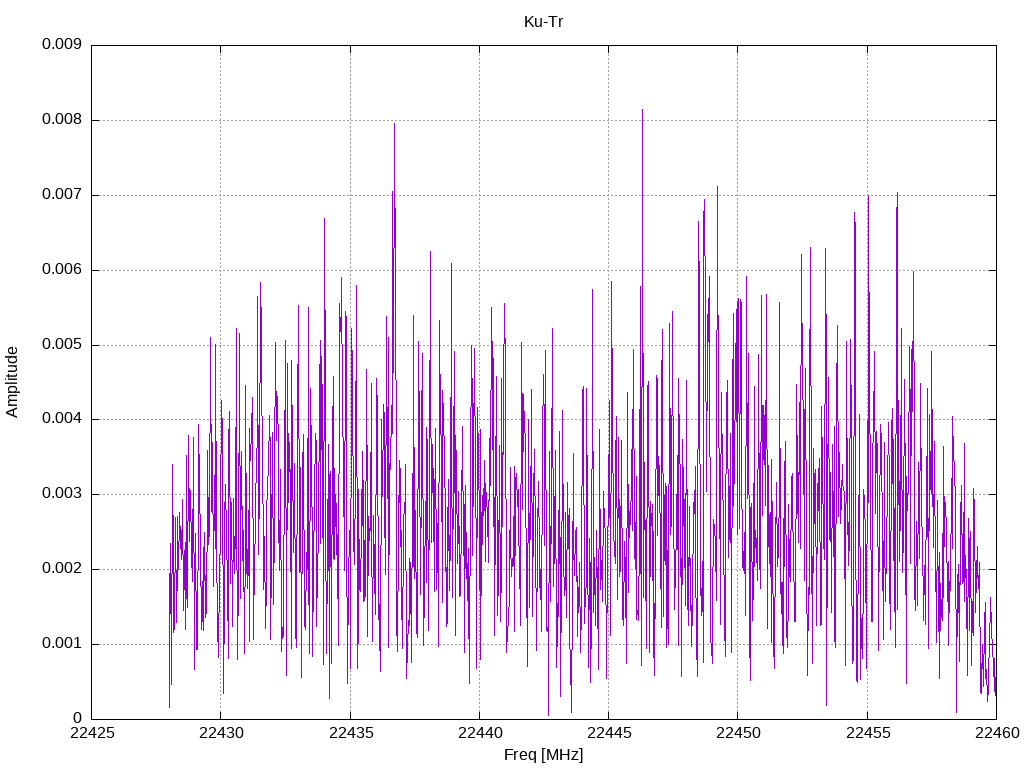The height and width of the screenshot is (768, 1024).
Task: Click the y-axis tick label 0.006
Action: [62, 270]
